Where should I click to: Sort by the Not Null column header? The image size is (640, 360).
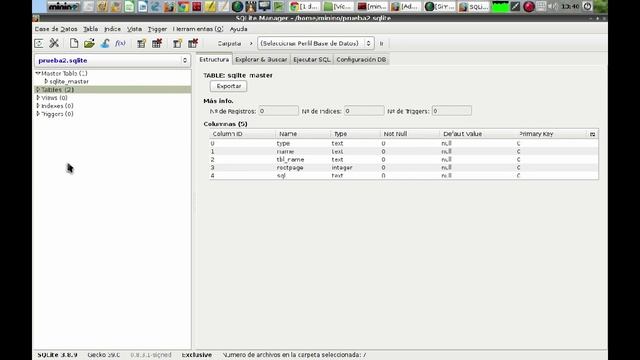coord(410,134)
